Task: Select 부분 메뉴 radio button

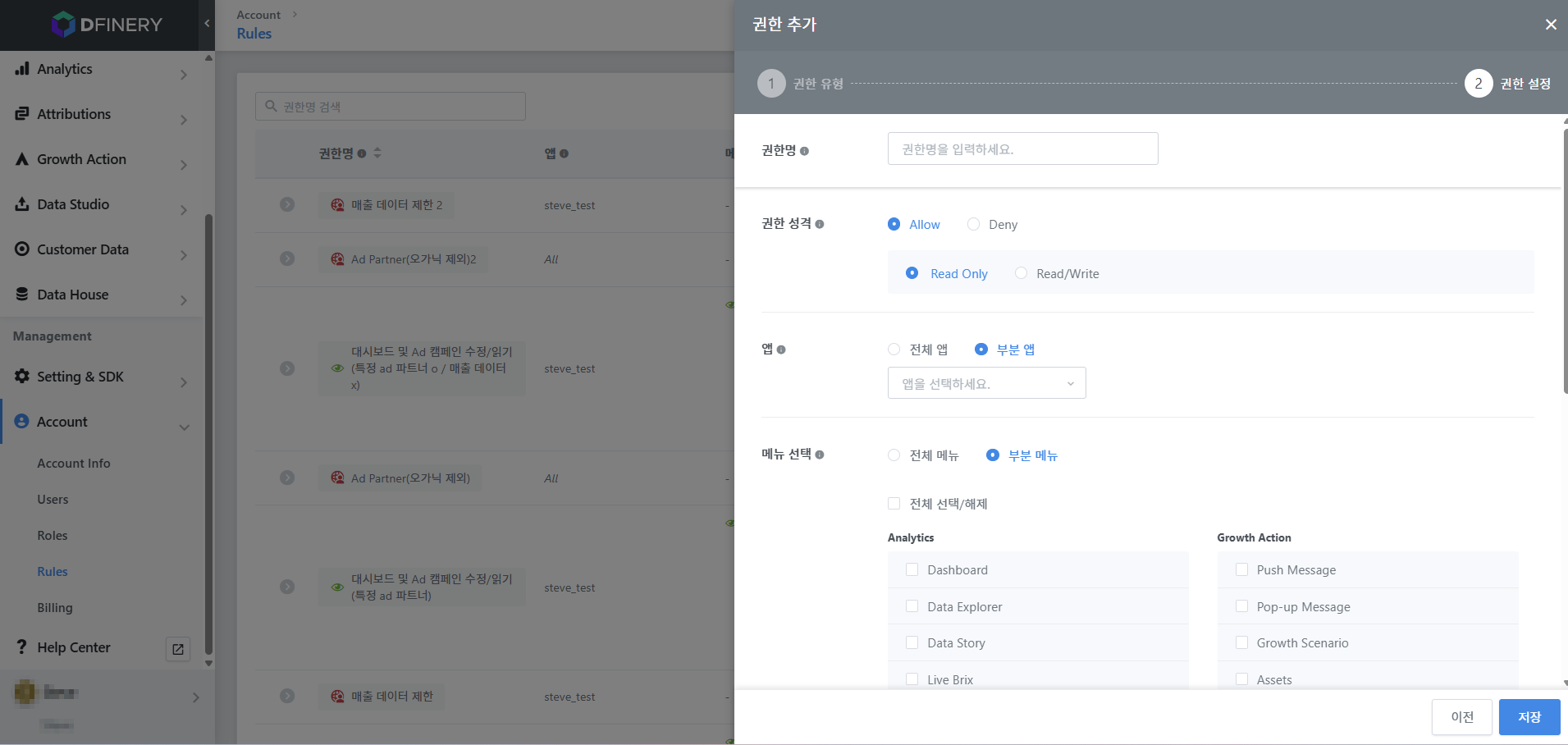Action: coord(993,455)
